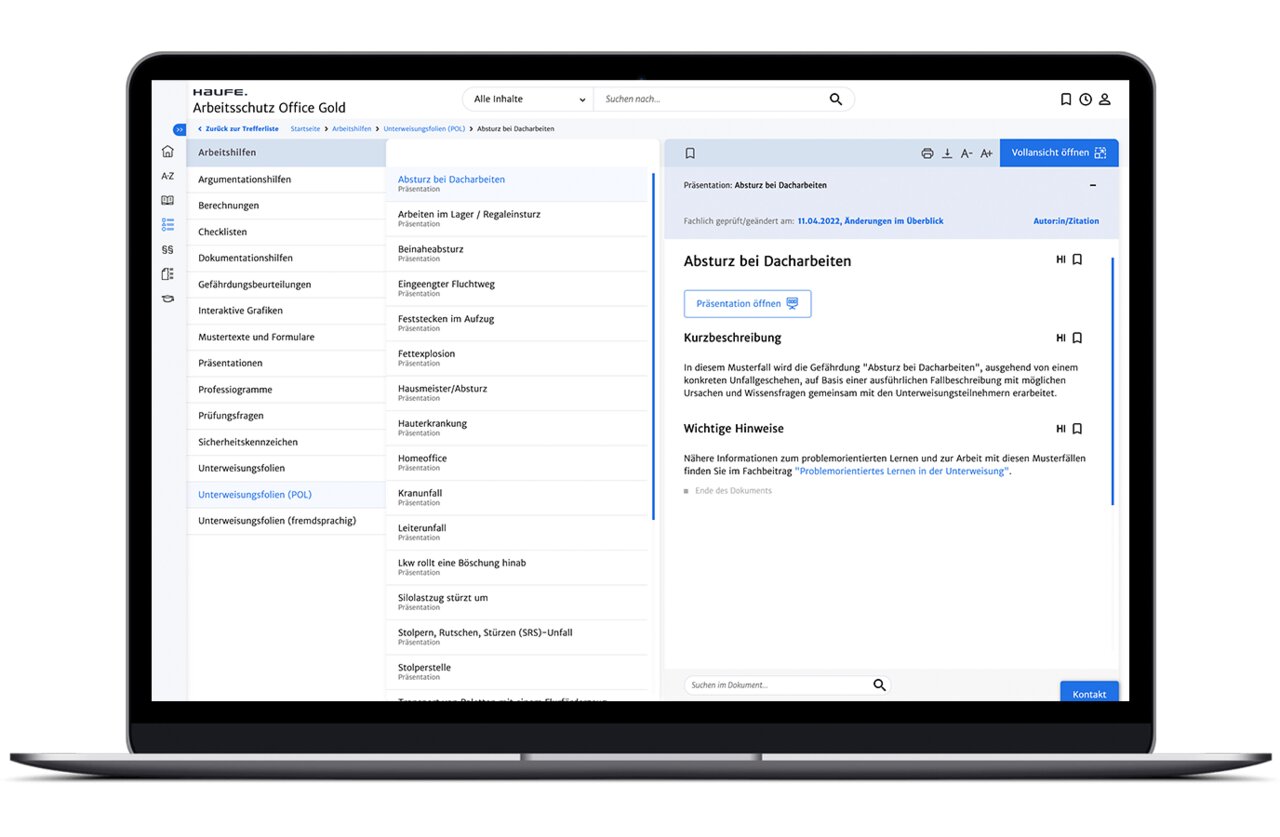Click the paragraph §§ laws icon

[167, 250]
